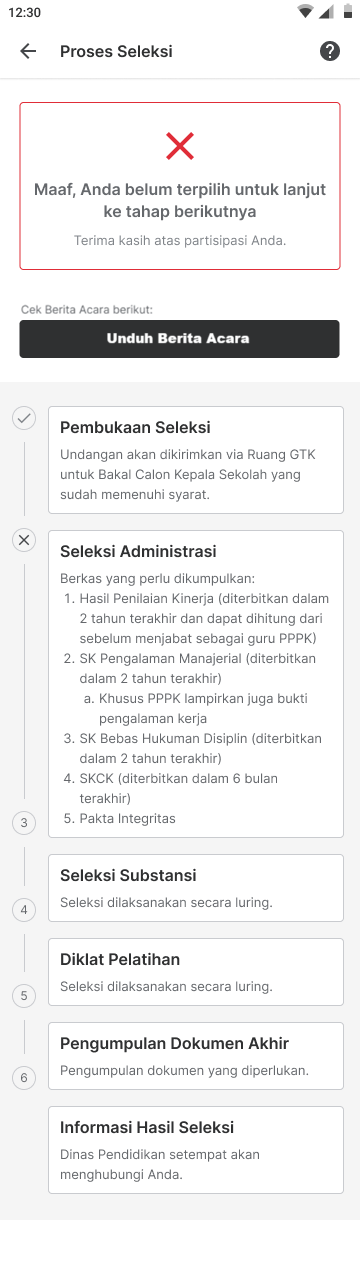Tap the Proses Seleksi page title
Screen dimensions: 360x1280
116,51
